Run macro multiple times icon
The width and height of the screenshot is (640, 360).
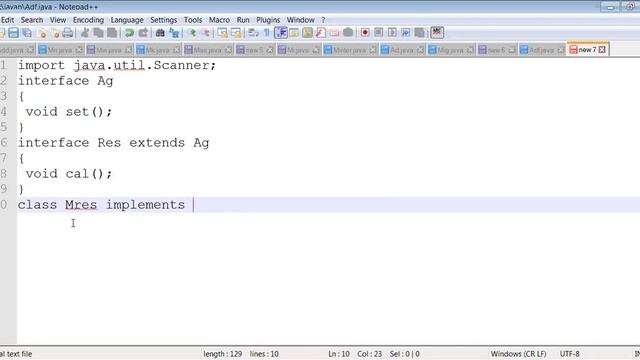tap(406, 33)
